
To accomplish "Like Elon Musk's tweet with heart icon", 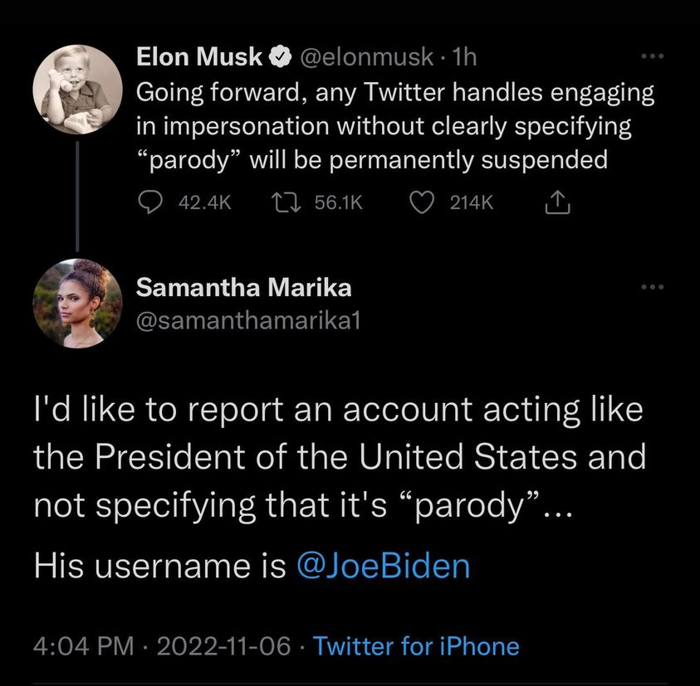I will click(422, 202).
